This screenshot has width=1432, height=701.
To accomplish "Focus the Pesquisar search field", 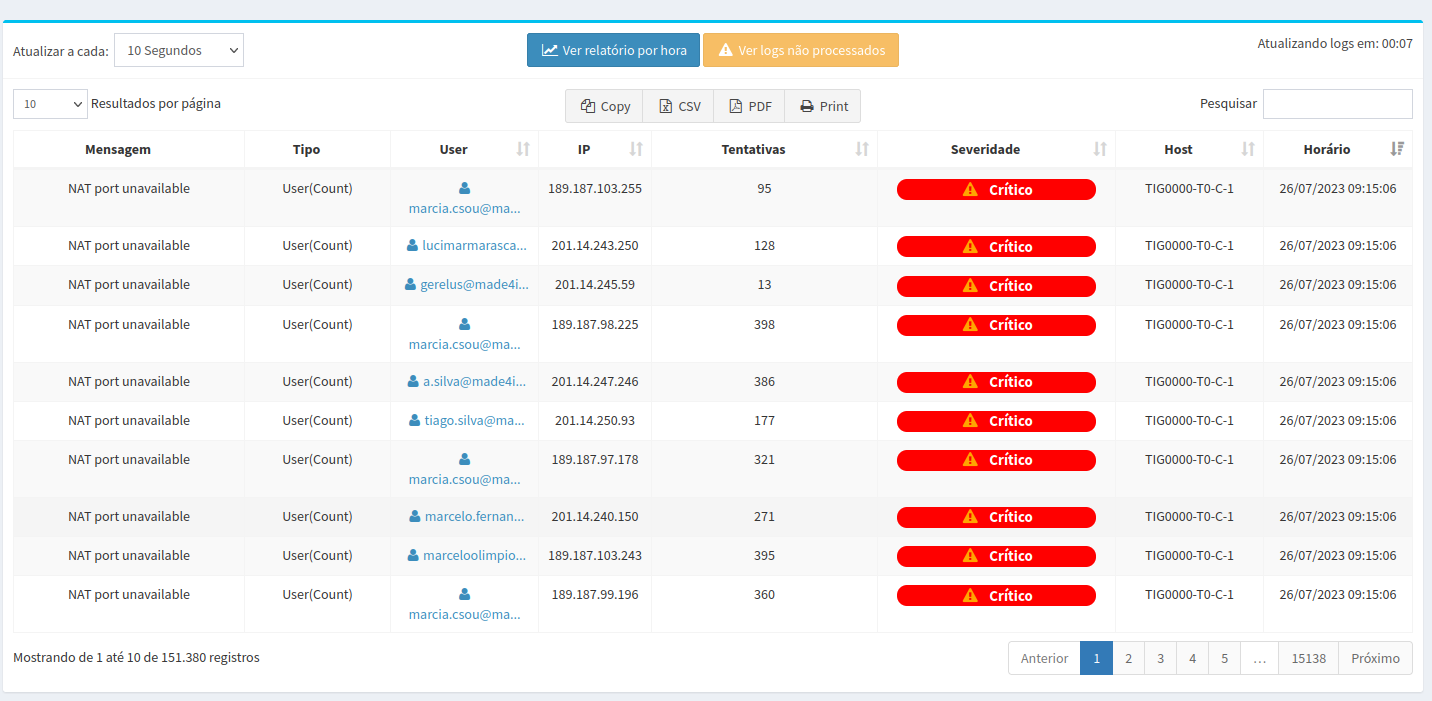I will (1337, 104).
